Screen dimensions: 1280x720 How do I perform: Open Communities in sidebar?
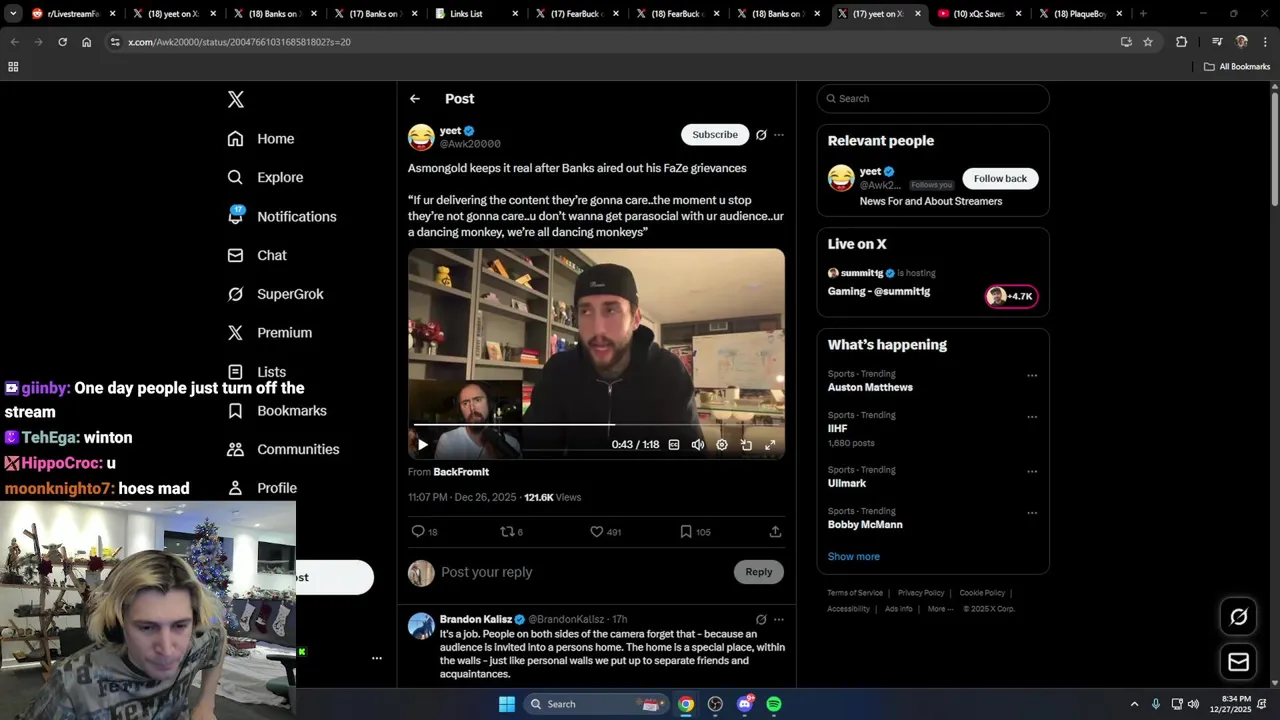pos(284,449)
